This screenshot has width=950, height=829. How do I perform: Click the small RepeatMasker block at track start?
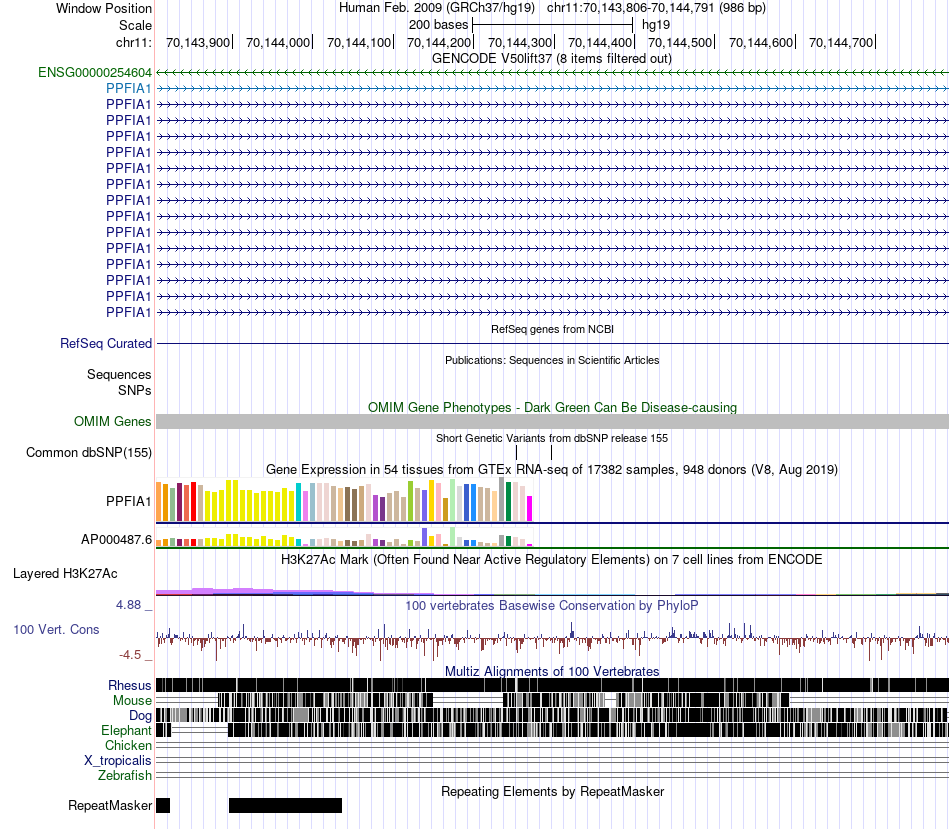click(x=163, y=805)
